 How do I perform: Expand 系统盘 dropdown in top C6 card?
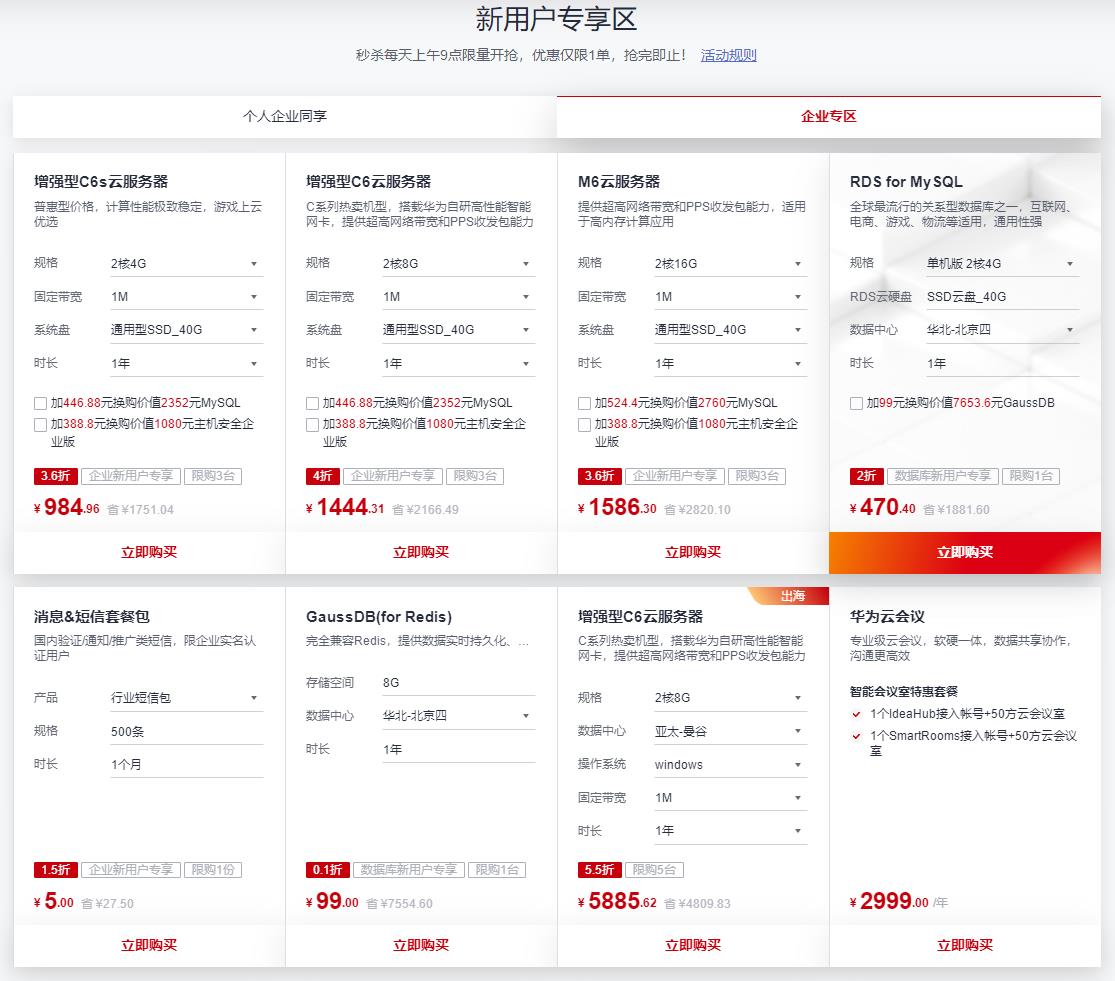click(459, 330)
